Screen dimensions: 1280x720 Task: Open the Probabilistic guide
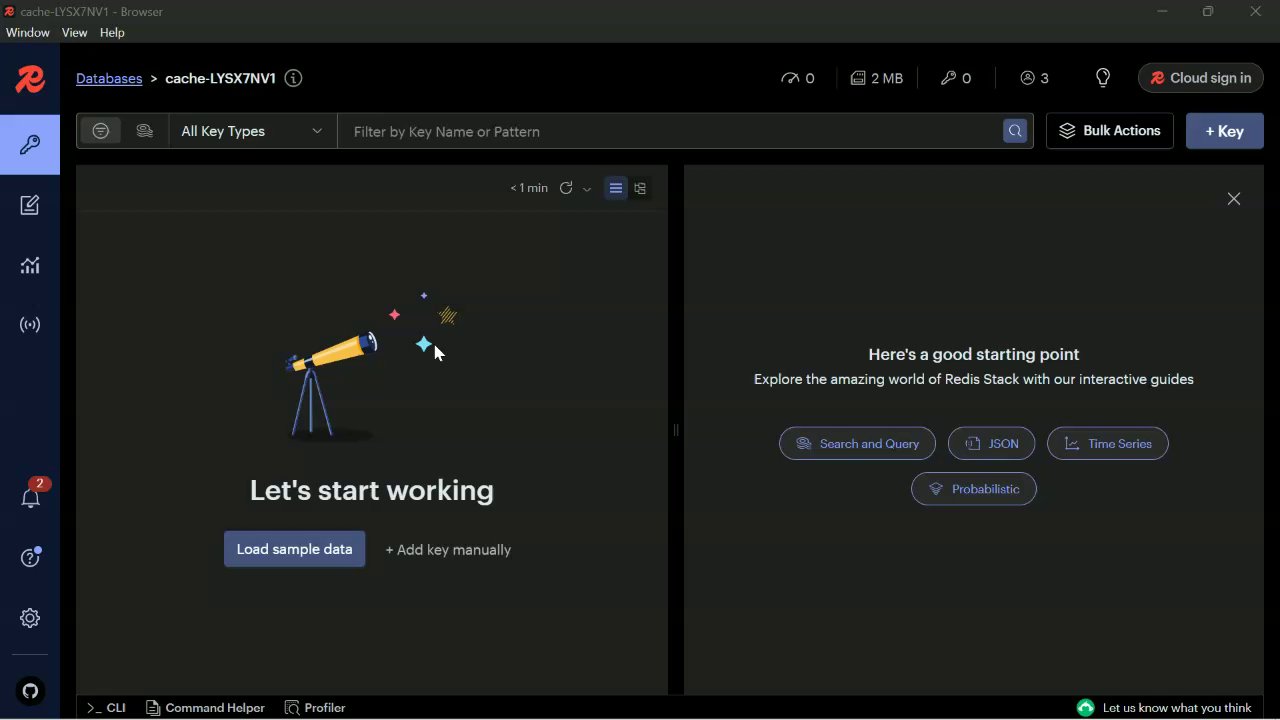(x=974, y=489)
